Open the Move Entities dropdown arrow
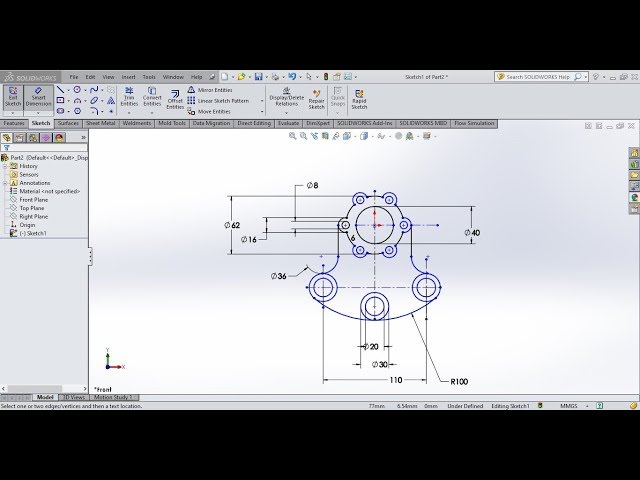This screenshot has height=480, width=640. click(262, 111)
